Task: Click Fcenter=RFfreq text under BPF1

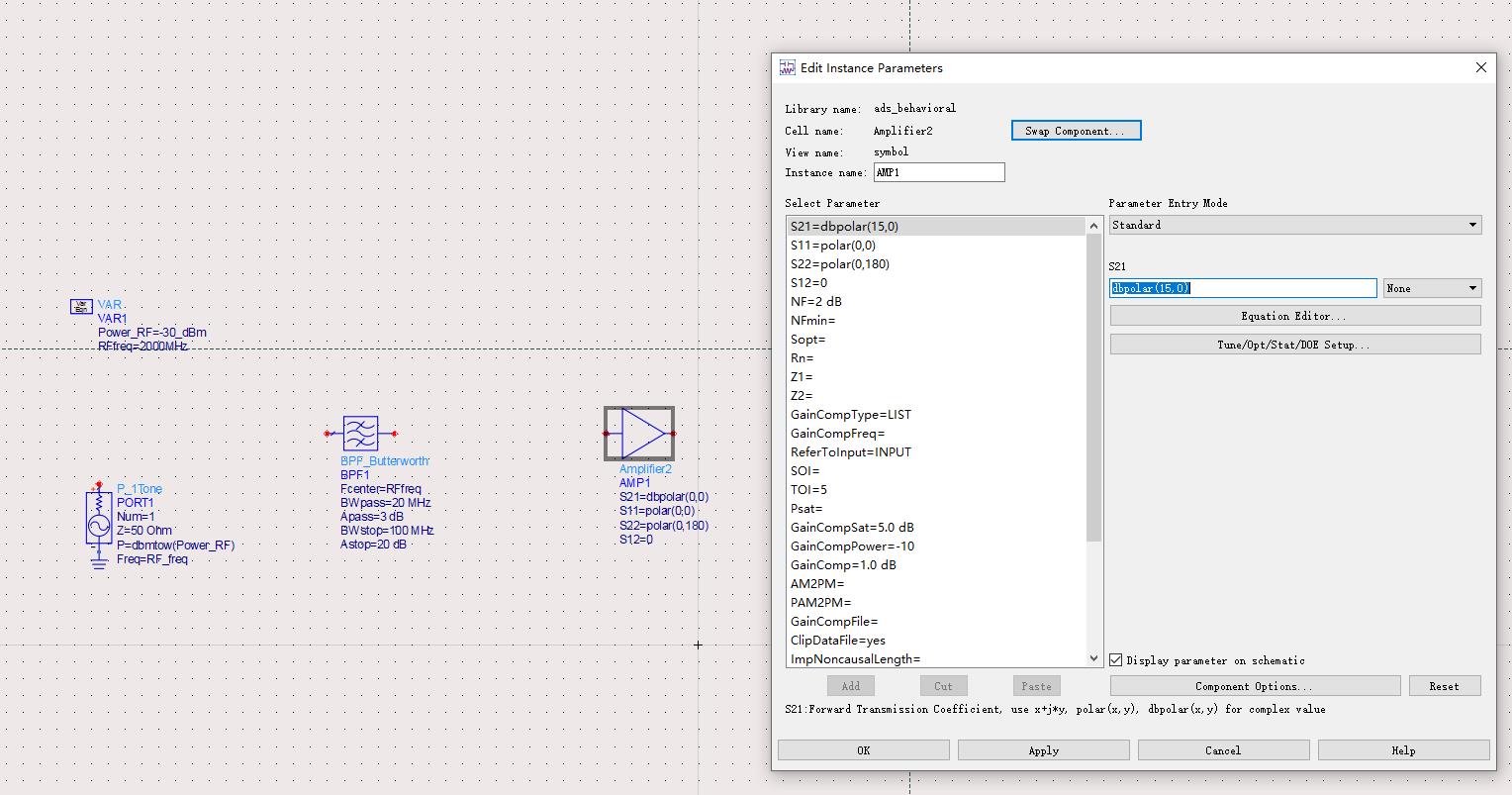Action: point(381,489)
